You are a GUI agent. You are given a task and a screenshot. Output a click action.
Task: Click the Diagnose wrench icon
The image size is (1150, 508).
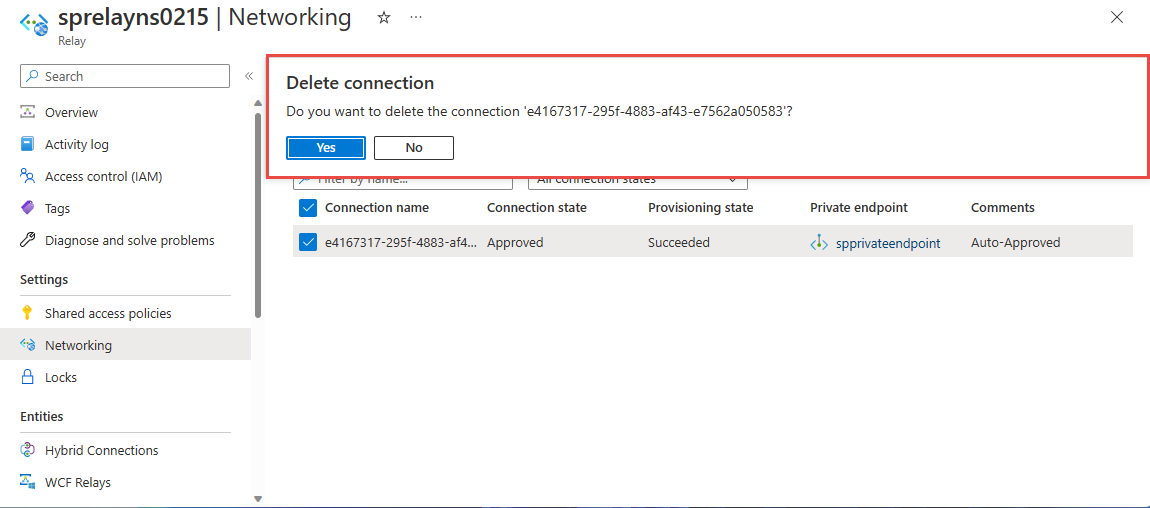28,240
